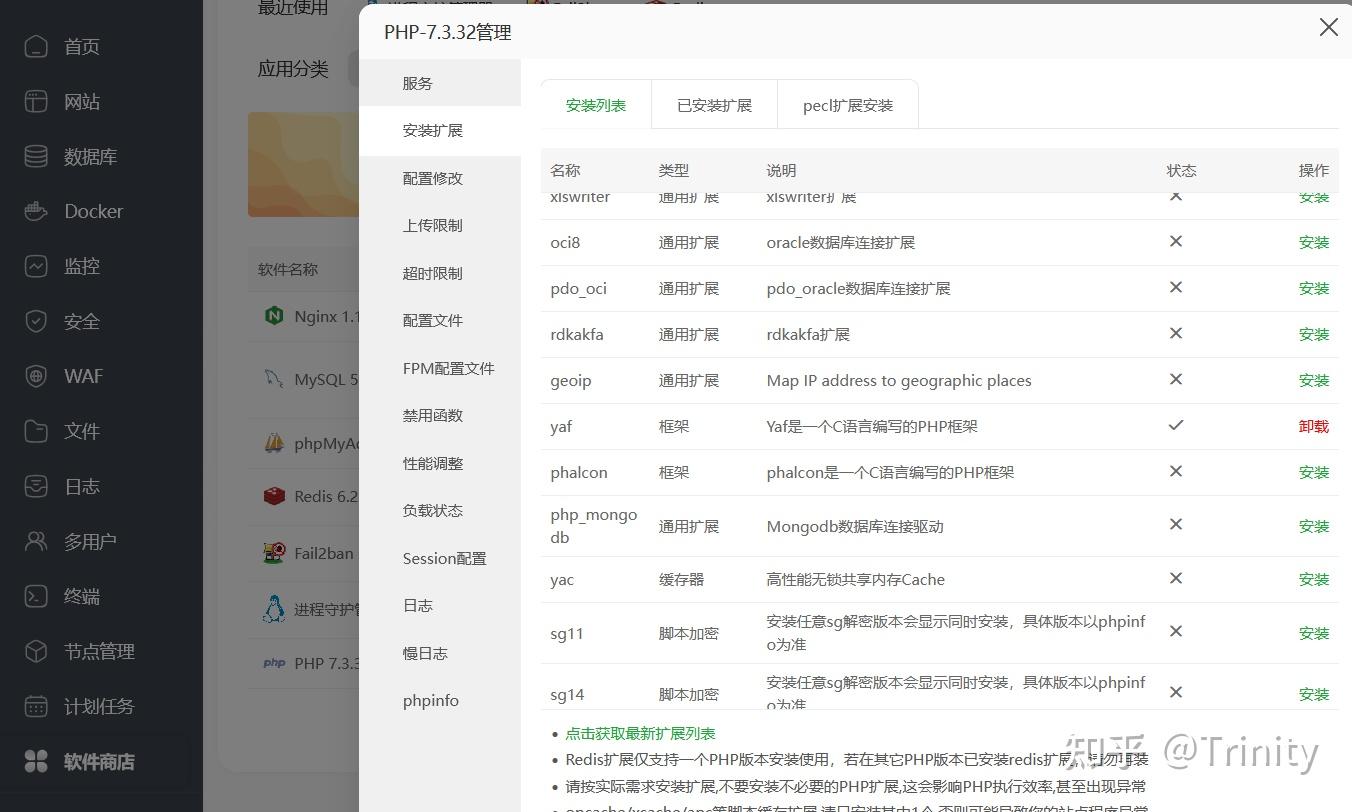Switch to the pecl扩展安装 tab
The image size is (1352, 812).
[847, 104]
